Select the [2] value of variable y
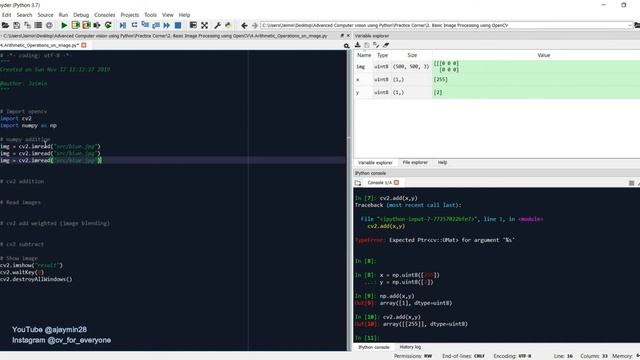This screenshot has height=360, width=640. [438, 93]
